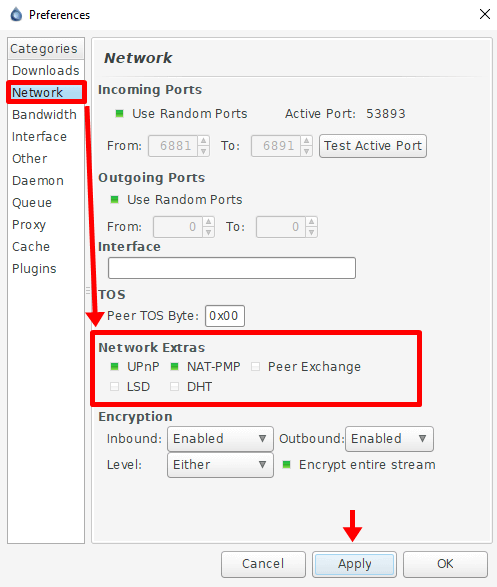Enable the LSD checkbox
The height and width of the screenshot is (587, 497).
[x=115, y=386]
